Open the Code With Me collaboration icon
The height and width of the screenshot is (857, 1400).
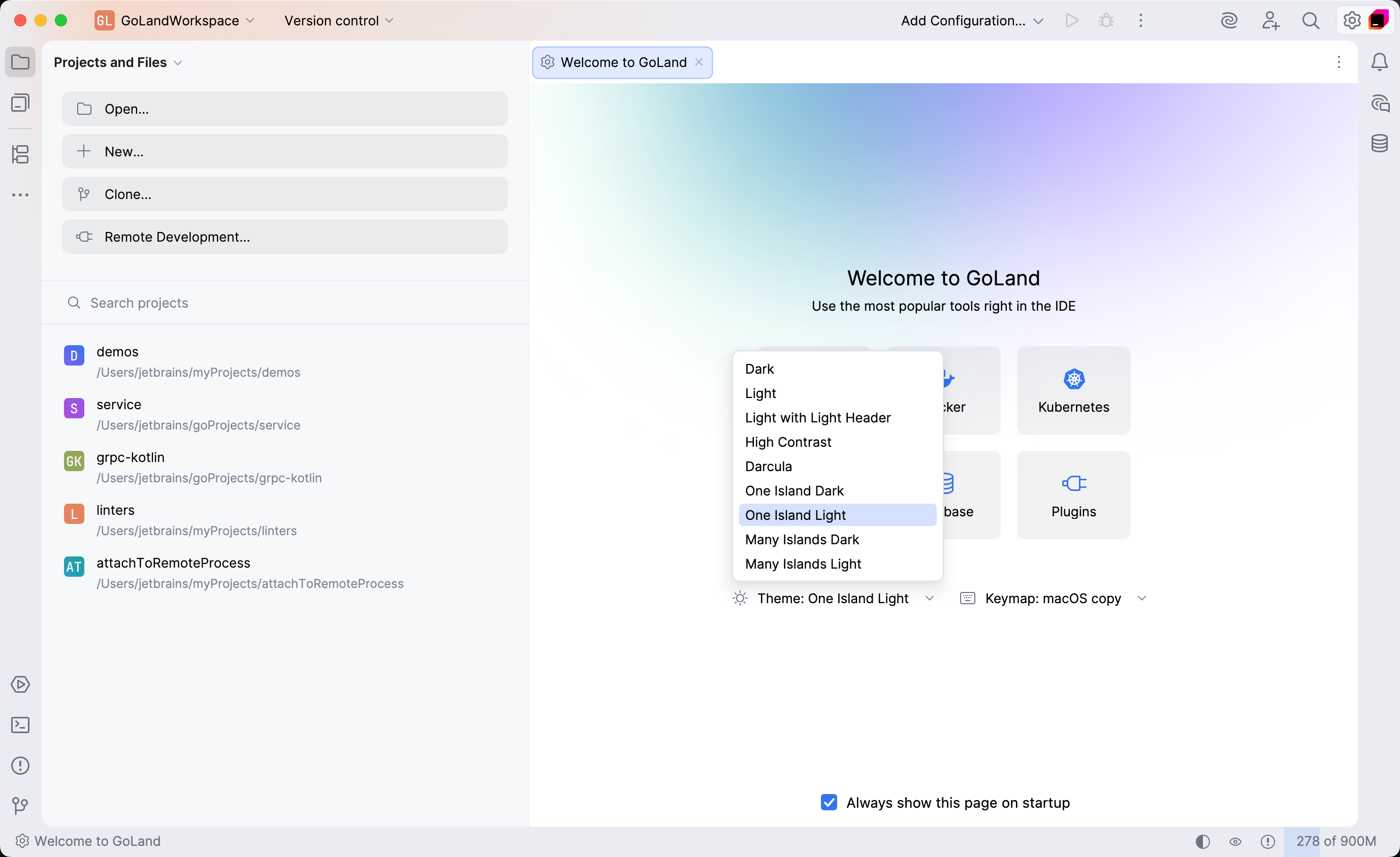pyautogui.click(x=1270, y=20)
